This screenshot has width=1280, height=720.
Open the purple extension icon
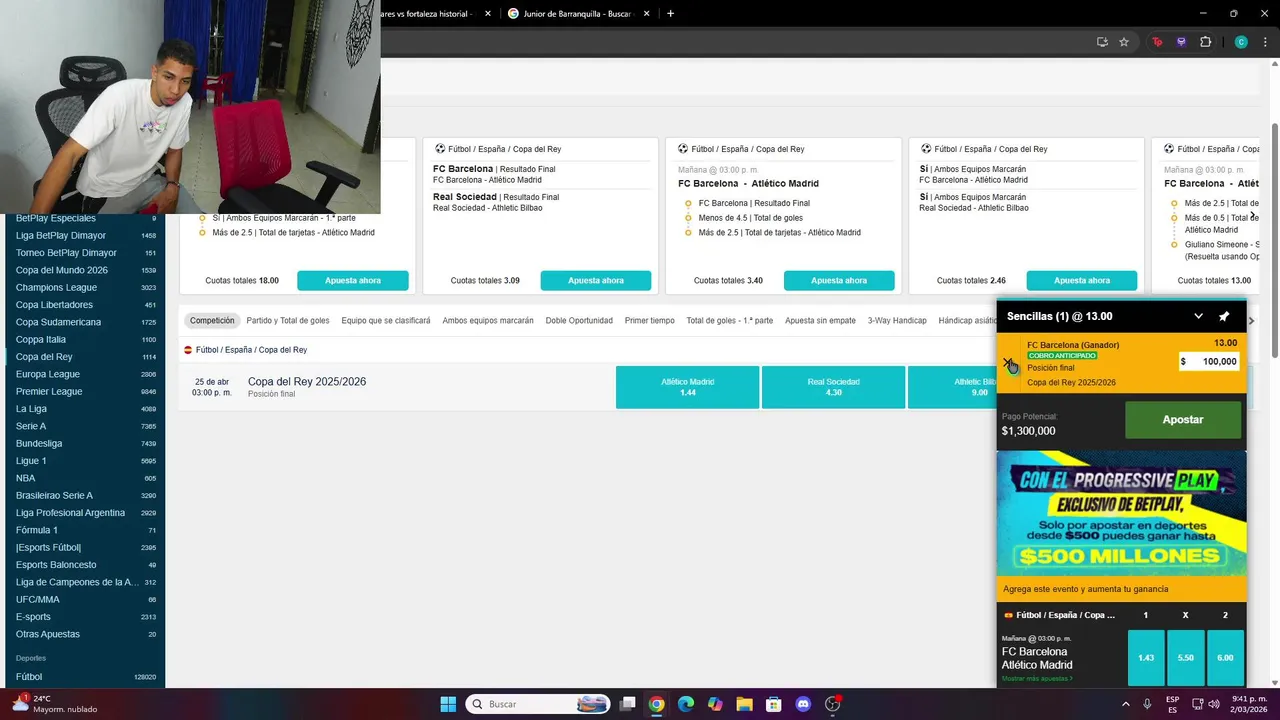click(x=1181, y=42)
